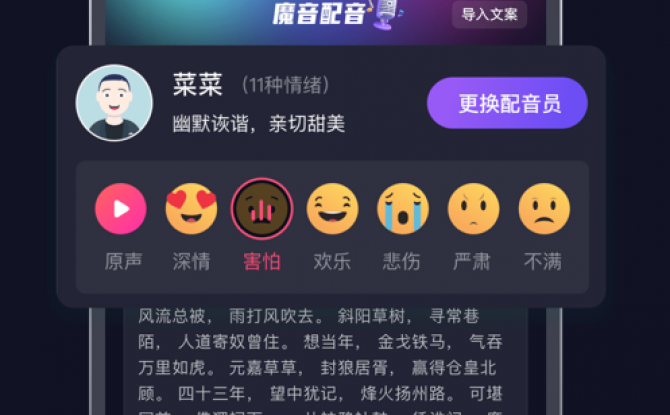The image size is (670, 415).
Task: Click the 害怕 label text
Action: pyautogui.click(x=262, y=261)
